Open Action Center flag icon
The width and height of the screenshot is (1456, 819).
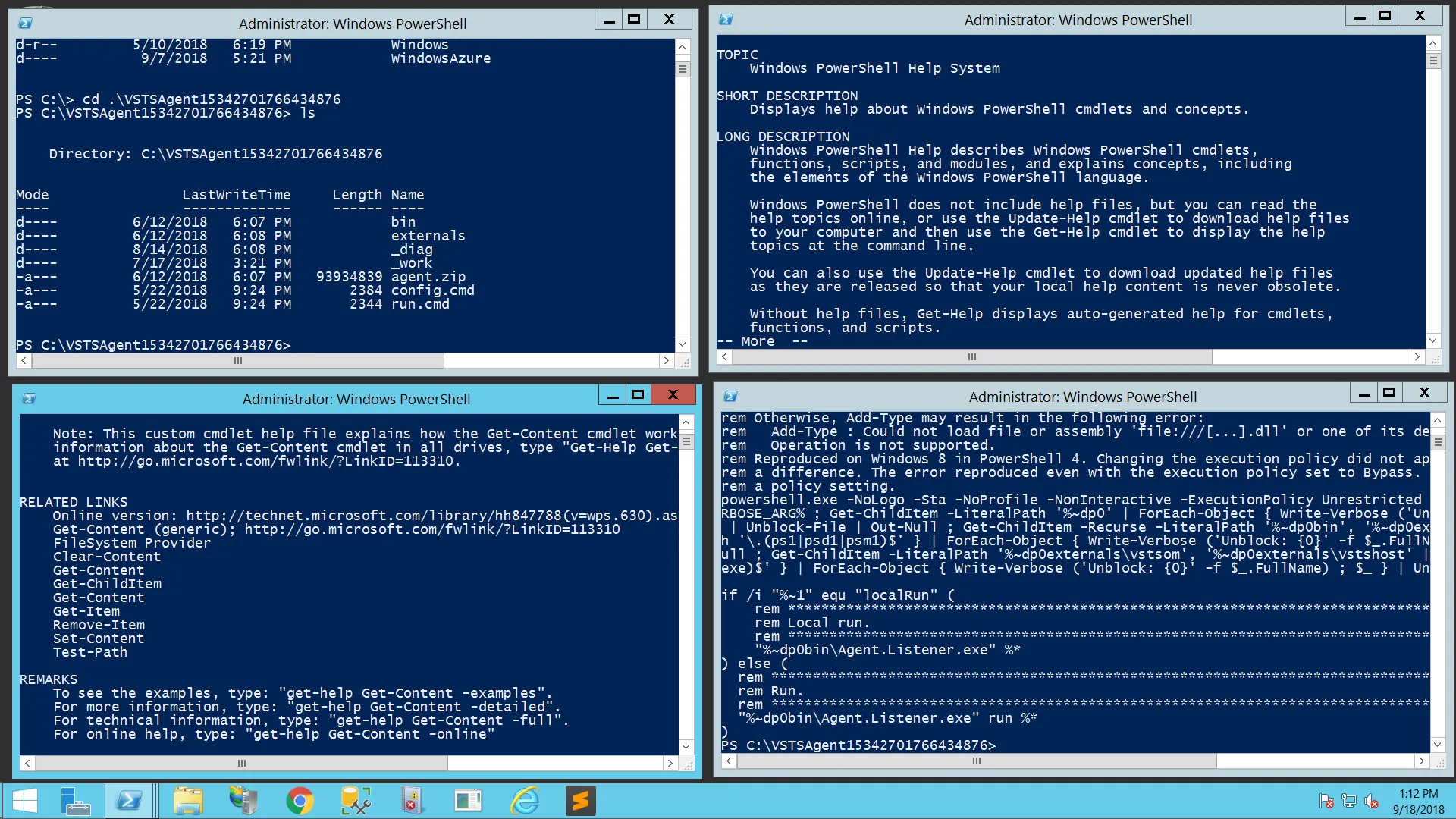[1326, 802]
